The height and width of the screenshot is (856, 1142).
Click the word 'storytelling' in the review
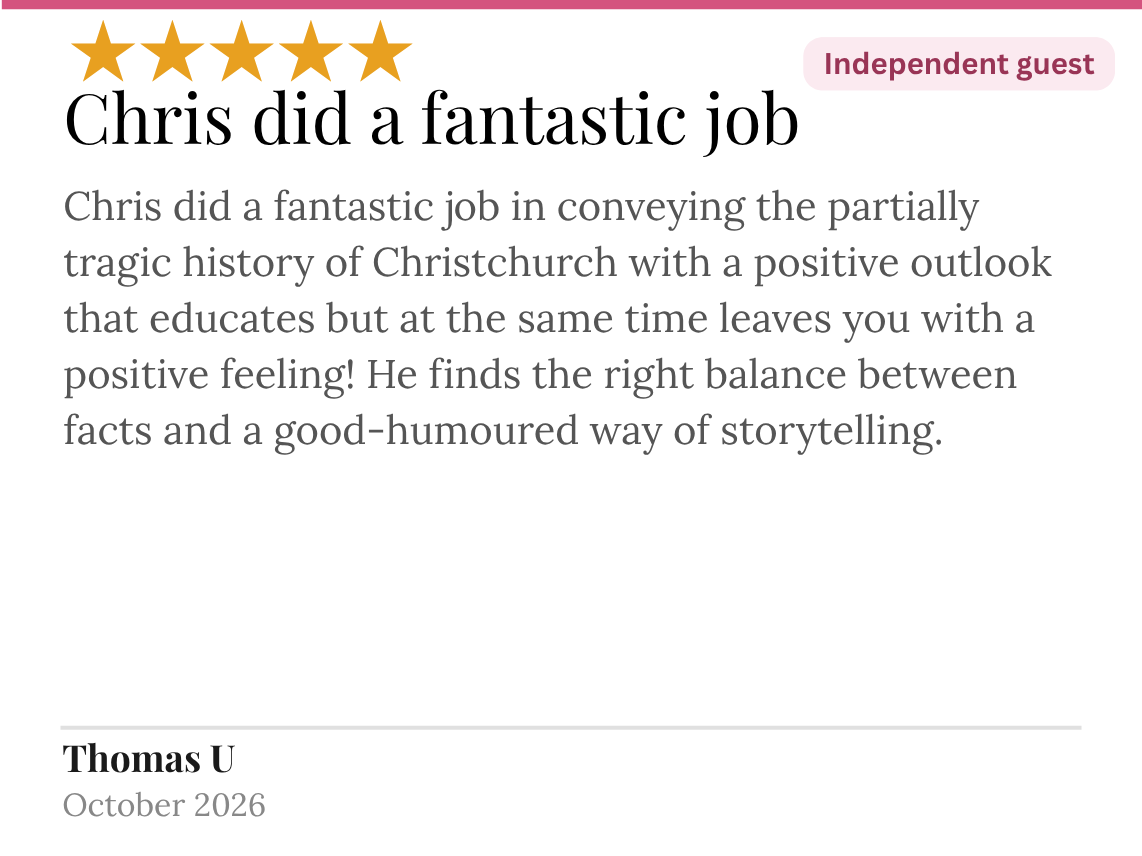coord(831,431)
